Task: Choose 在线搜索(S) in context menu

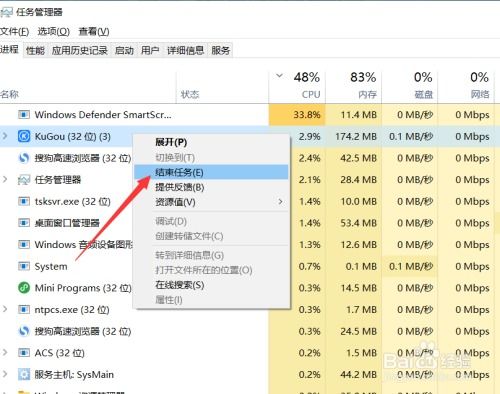Action: click(x=211, y=285)
